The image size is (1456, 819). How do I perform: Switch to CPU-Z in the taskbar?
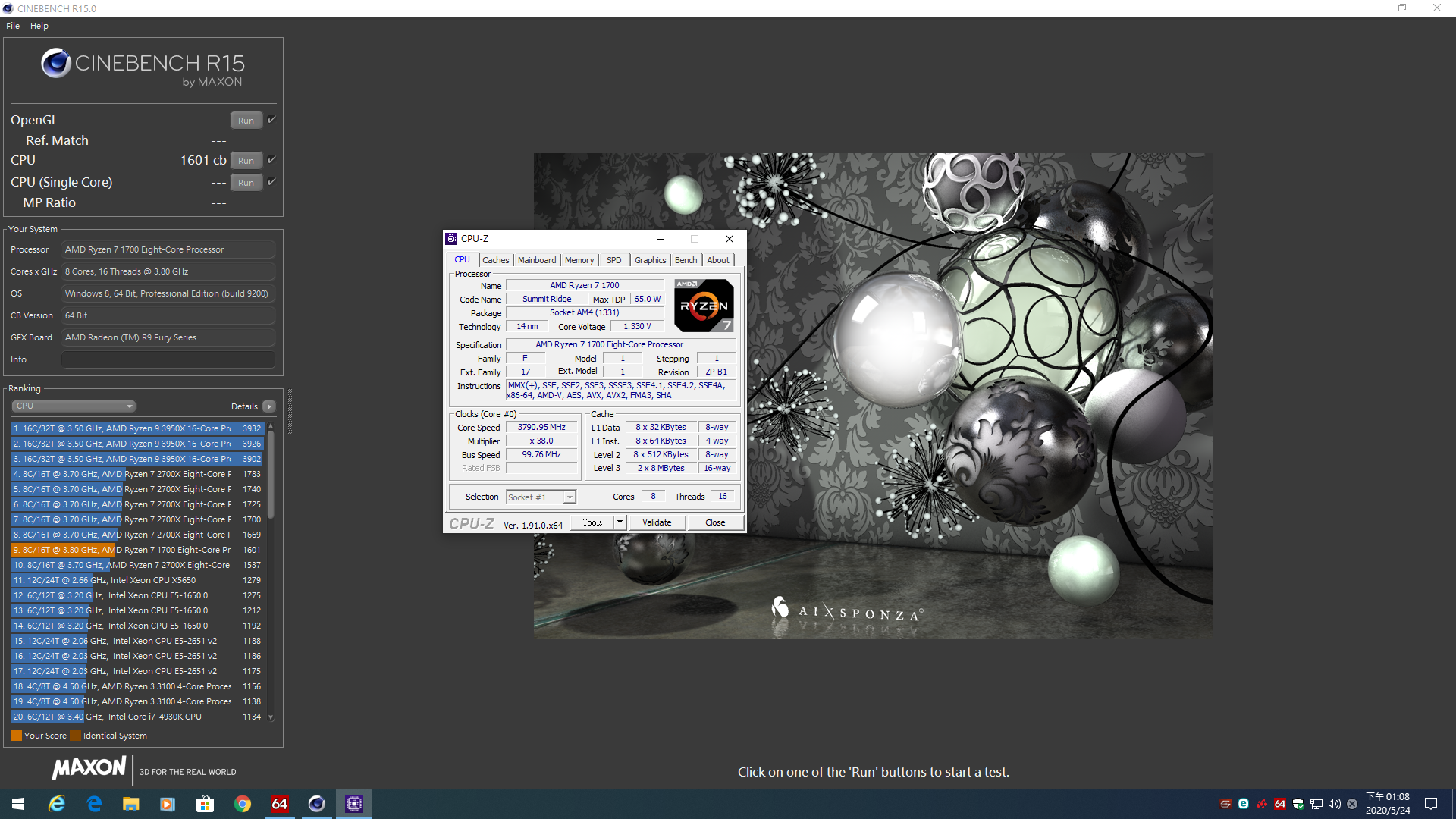pos(353,804)
